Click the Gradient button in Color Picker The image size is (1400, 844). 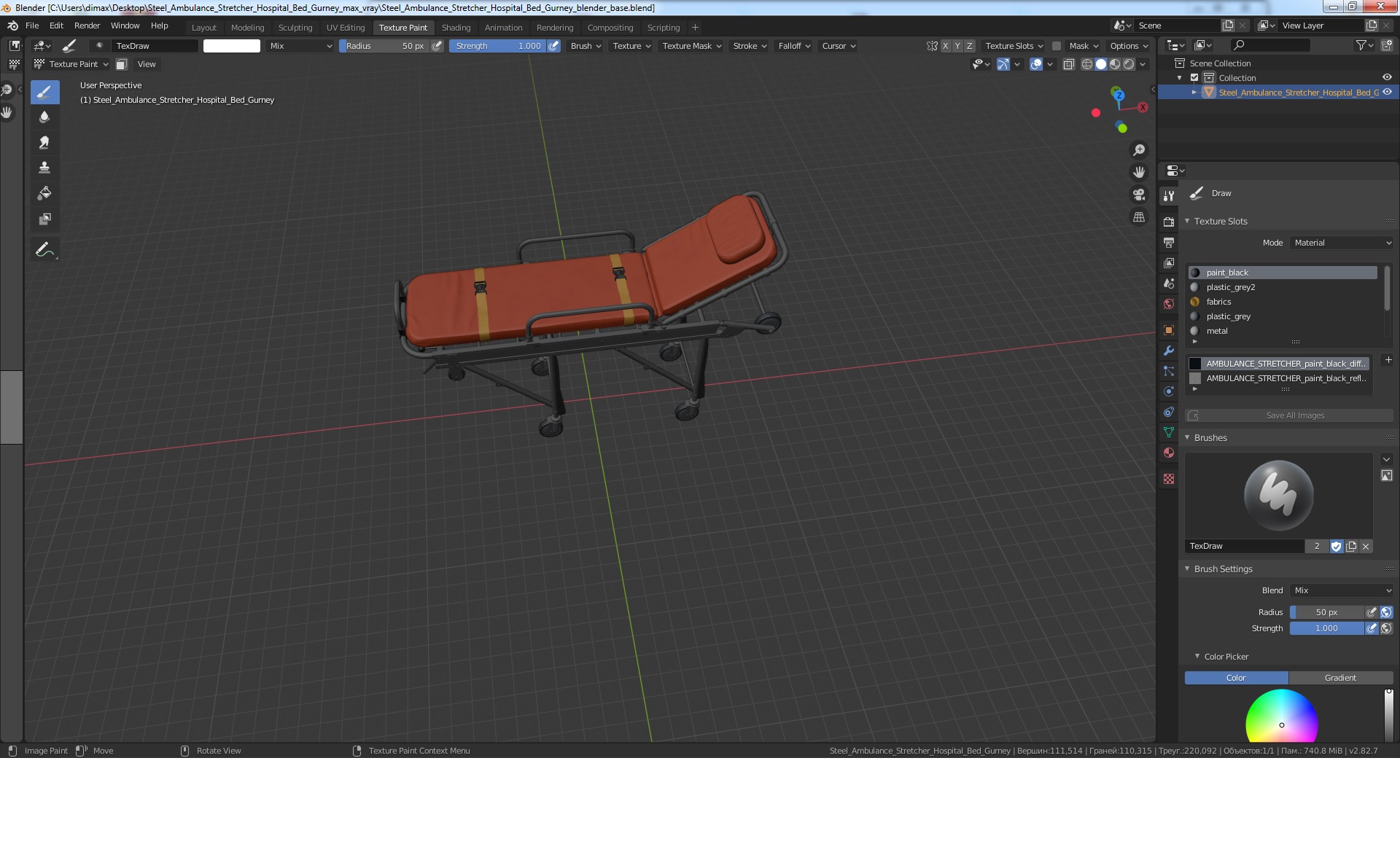(1340, 678)
